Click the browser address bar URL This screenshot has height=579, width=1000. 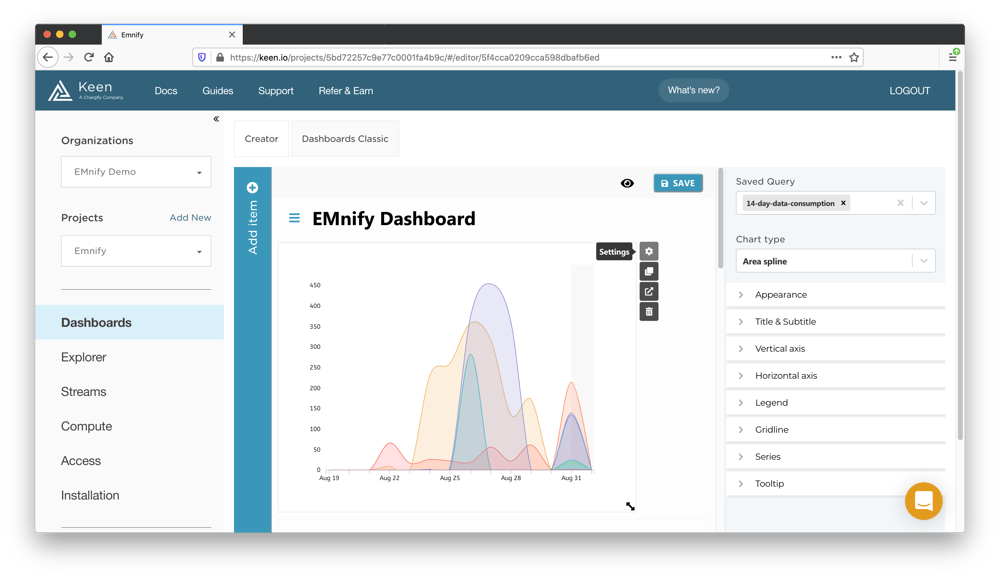(415, 57)
